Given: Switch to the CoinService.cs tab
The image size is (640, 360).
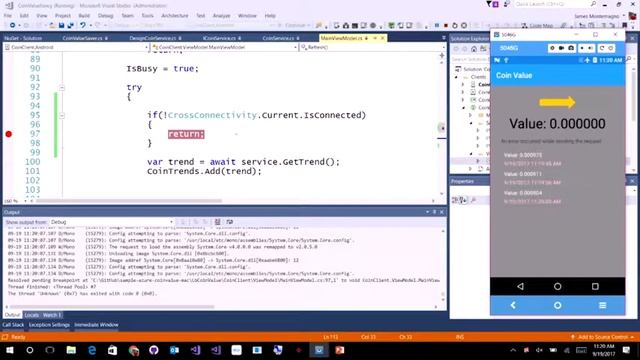Looking at the screenshot, I should point(280,38).
